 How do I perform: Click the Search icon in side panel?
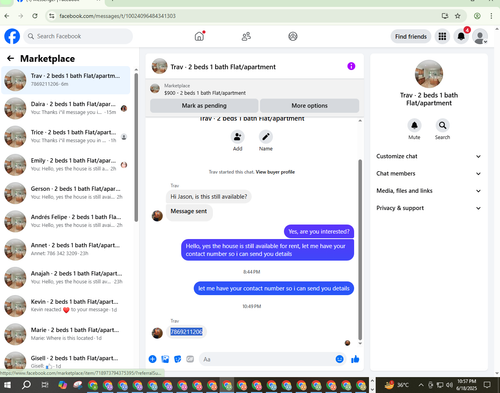coord(442,125)
